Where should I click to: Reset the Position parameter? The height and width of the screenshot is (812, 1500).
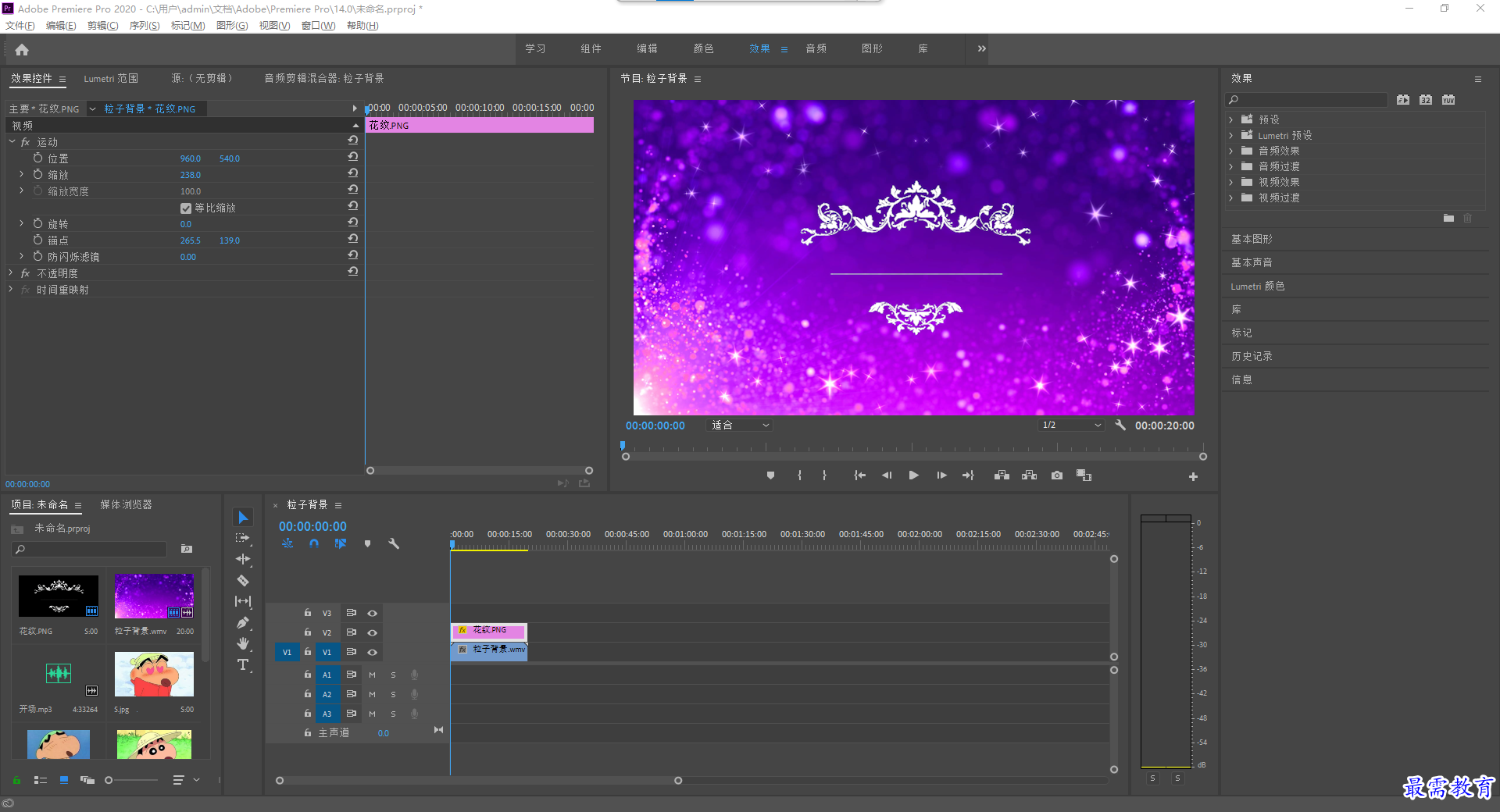coord(353,157)
